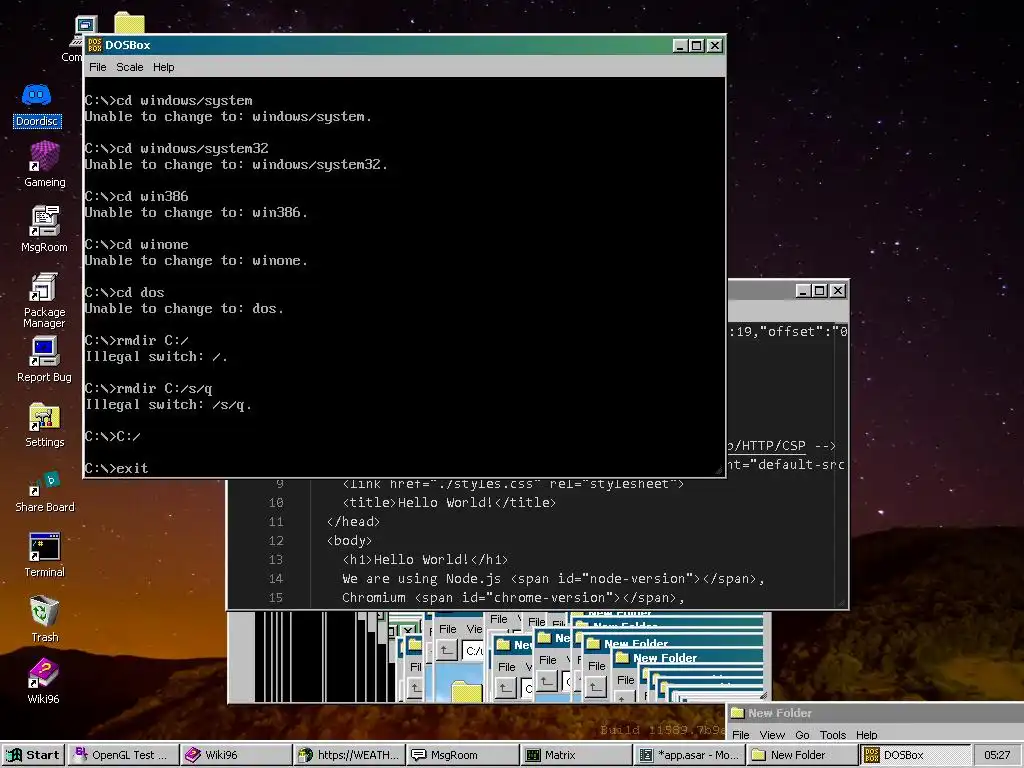Select the Report Bug desktop icon
Screen dimensions: 1024x768
[44, 359]
